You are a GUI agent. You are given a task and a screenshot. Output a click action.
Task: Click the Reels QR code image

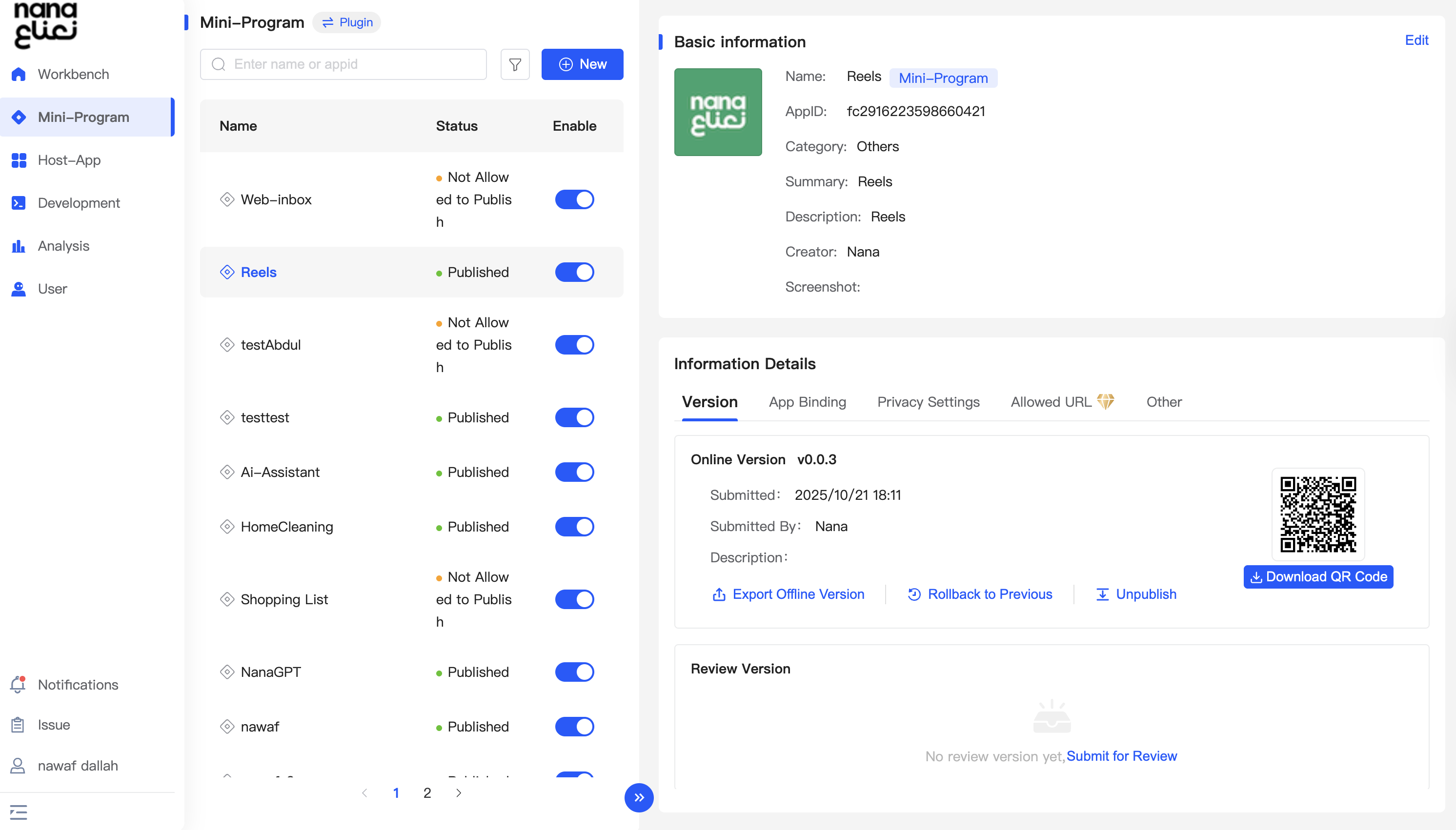(x=1317, y=514)
